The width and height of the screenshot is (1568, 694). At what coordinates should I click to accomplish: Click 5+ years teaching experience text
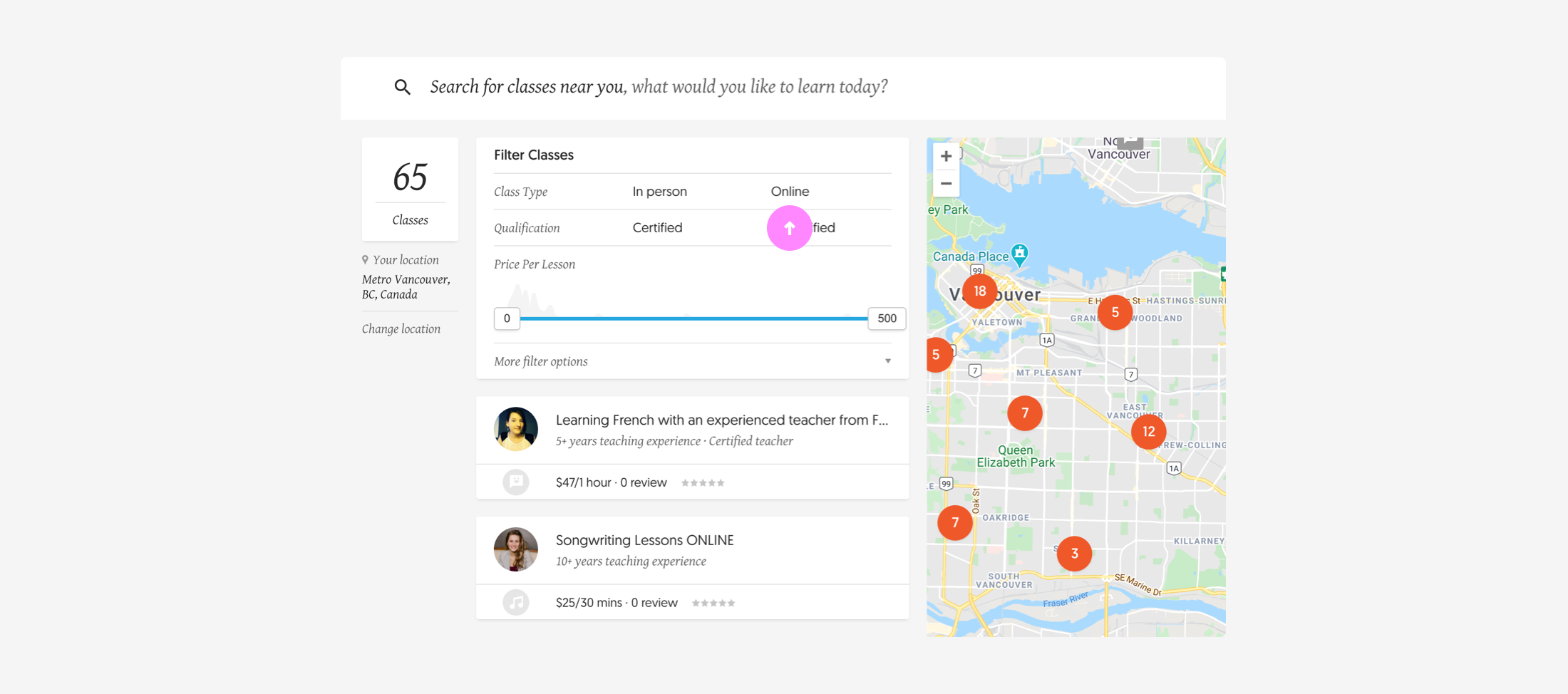point(628,442)
